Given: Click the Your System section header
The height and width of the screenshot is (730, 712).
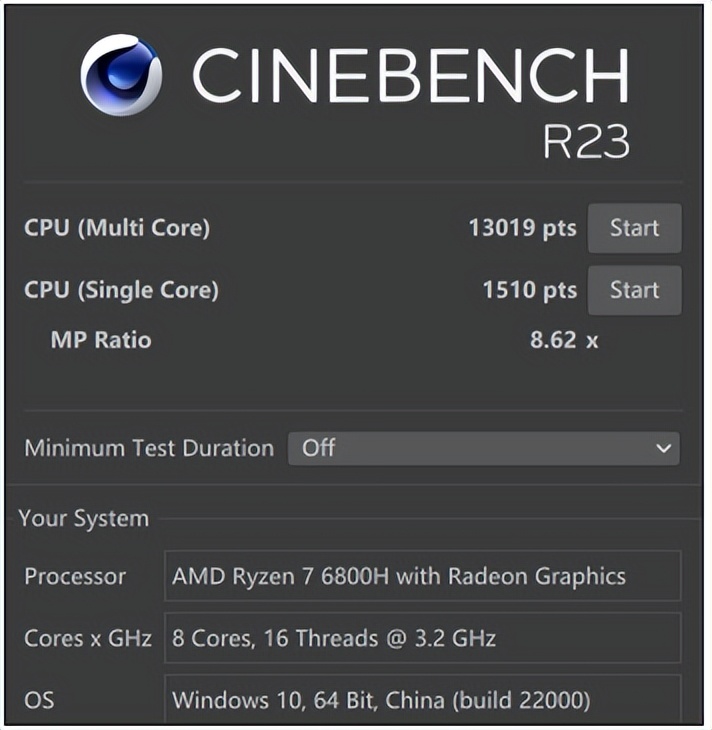Looking at the screenshot, I should point(83,518).
